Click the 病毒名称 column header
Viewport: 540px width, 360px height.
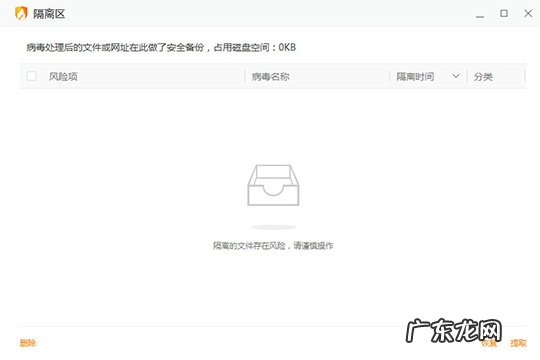pyautogui.click(x=270, y=76)
